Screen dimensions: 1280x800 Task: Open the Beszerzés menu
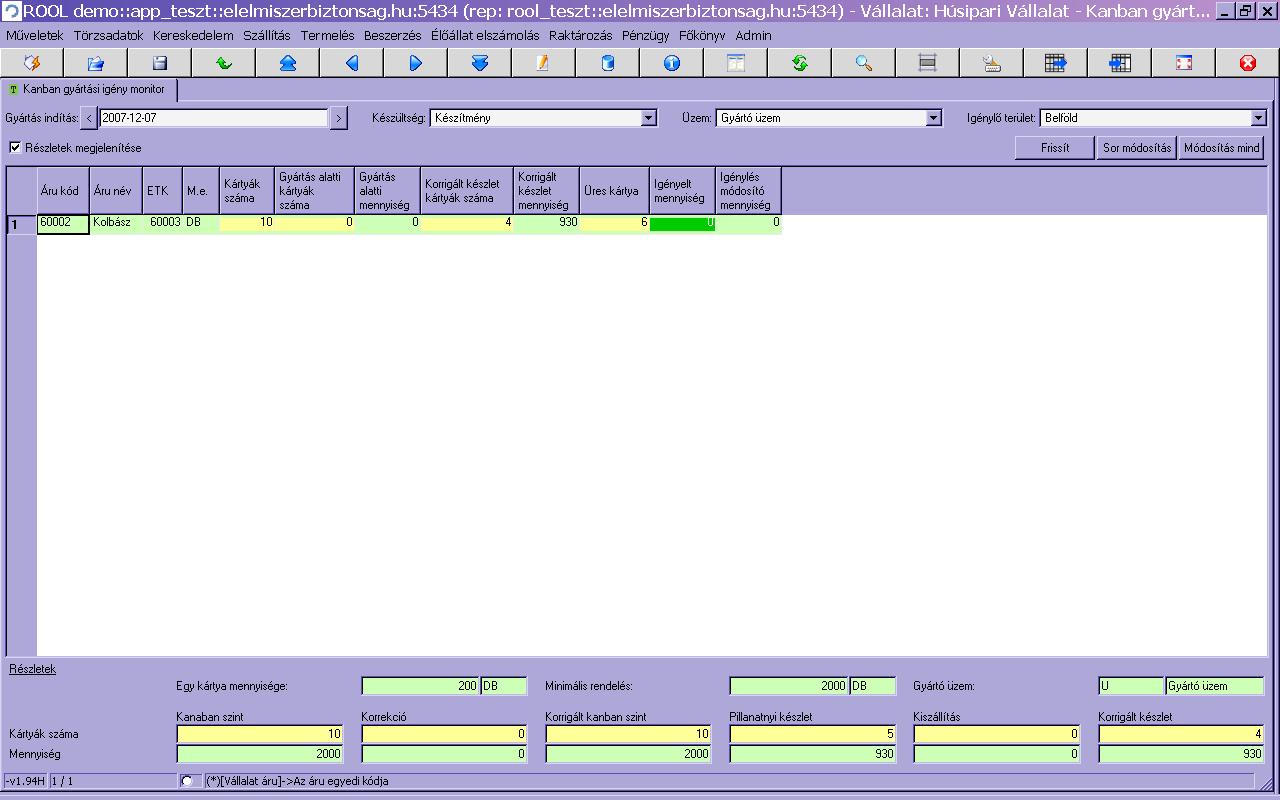(393, 35)
